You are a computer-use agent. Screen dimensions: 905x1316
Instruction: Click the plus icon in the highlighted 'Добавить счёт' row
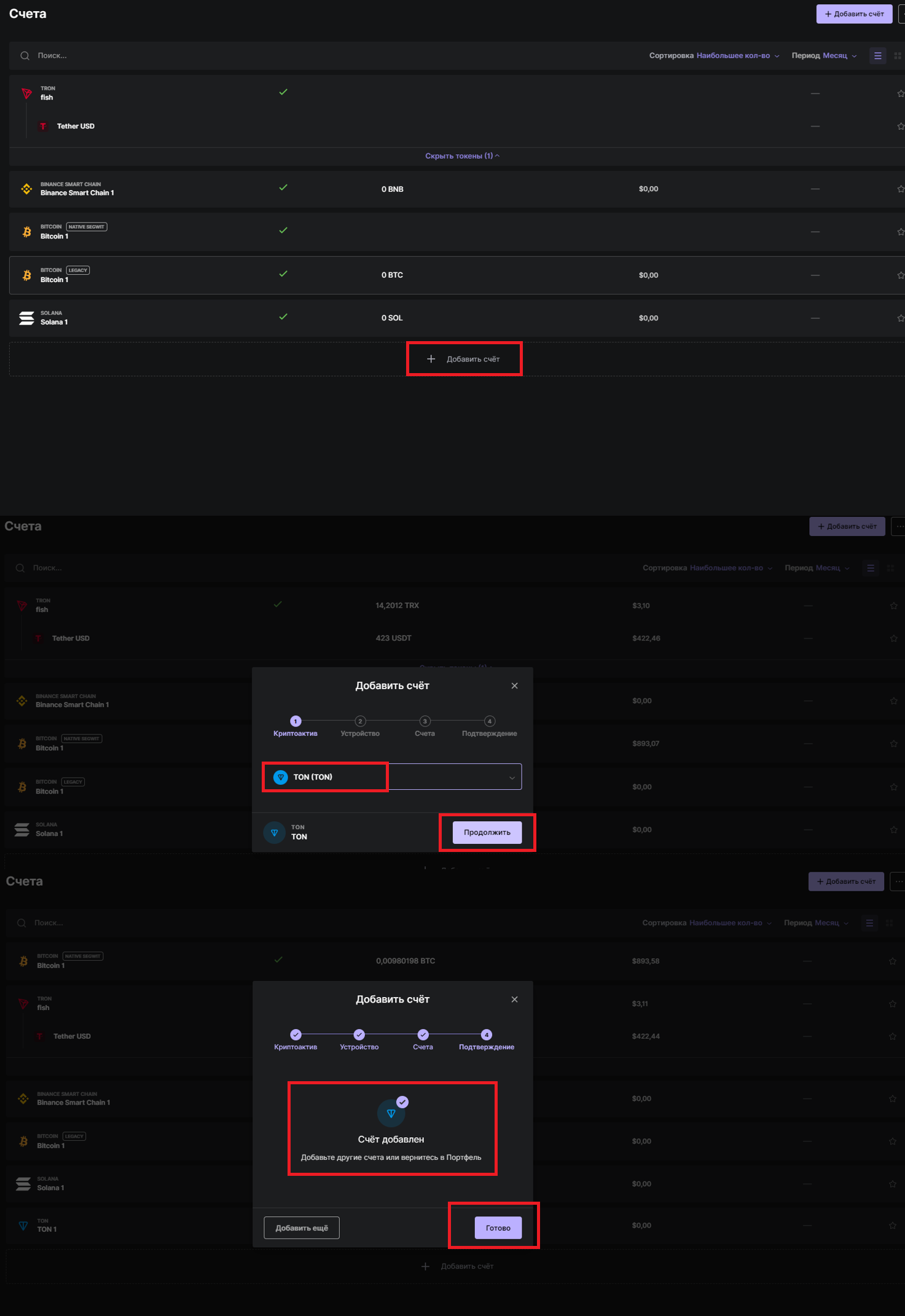click(x=431, y=359)
